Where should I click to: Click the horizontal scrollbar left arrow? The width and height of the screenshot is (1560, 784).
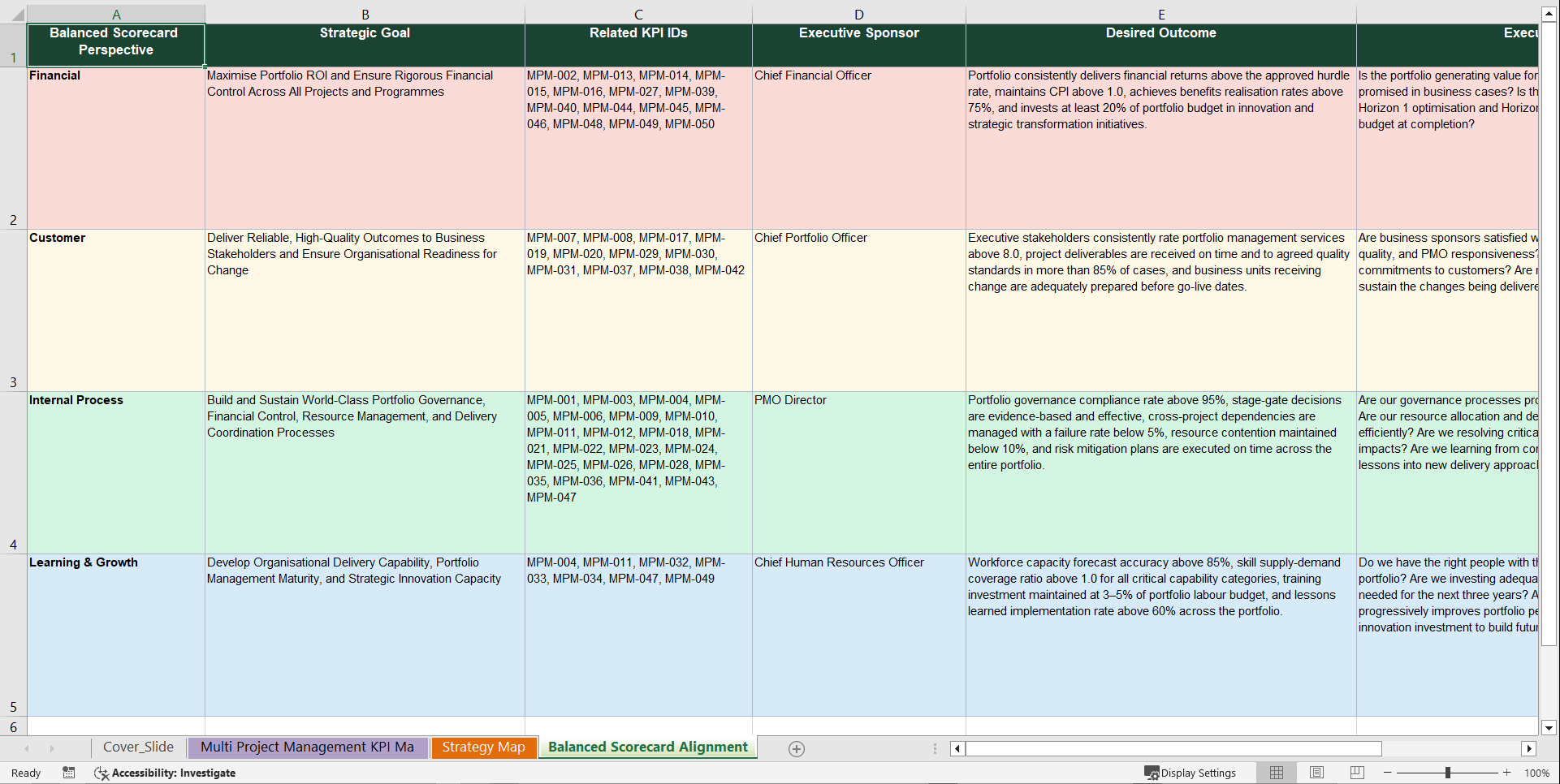click(x=958, y=748)
